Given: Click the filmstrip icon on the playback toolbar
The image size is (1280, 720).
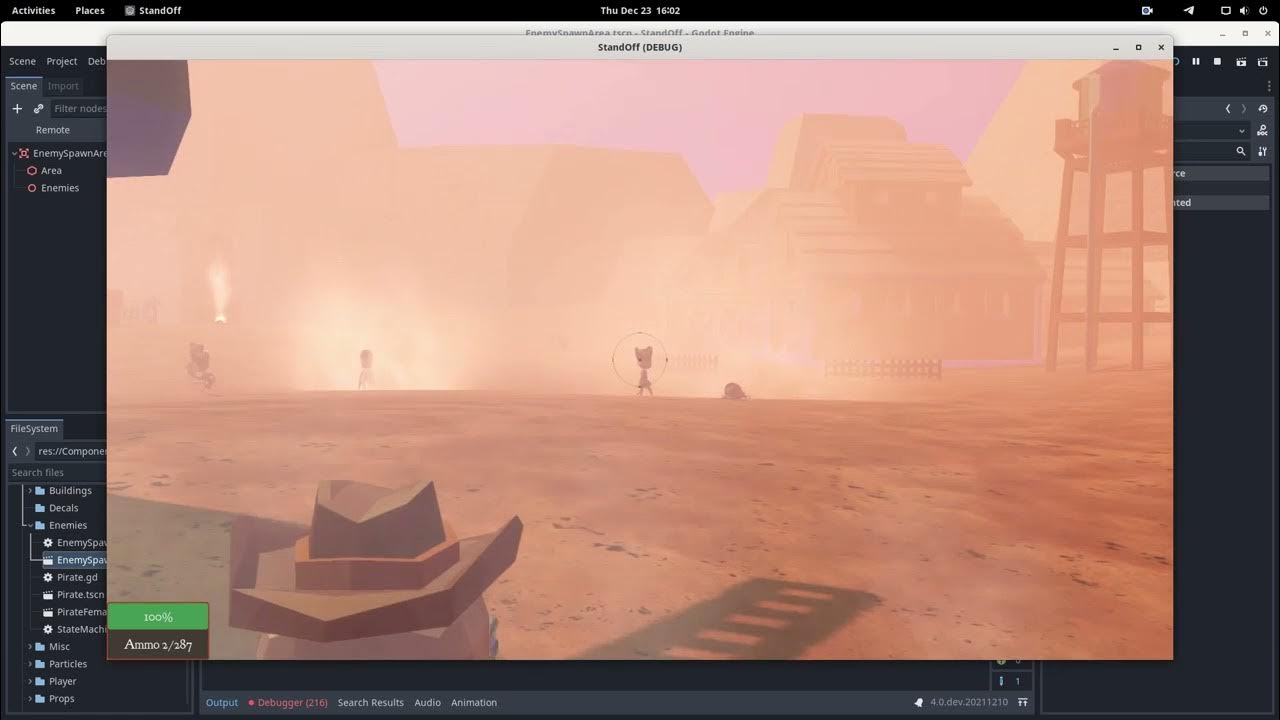Looking at the screenshot, I should [x=1241, y=61].
